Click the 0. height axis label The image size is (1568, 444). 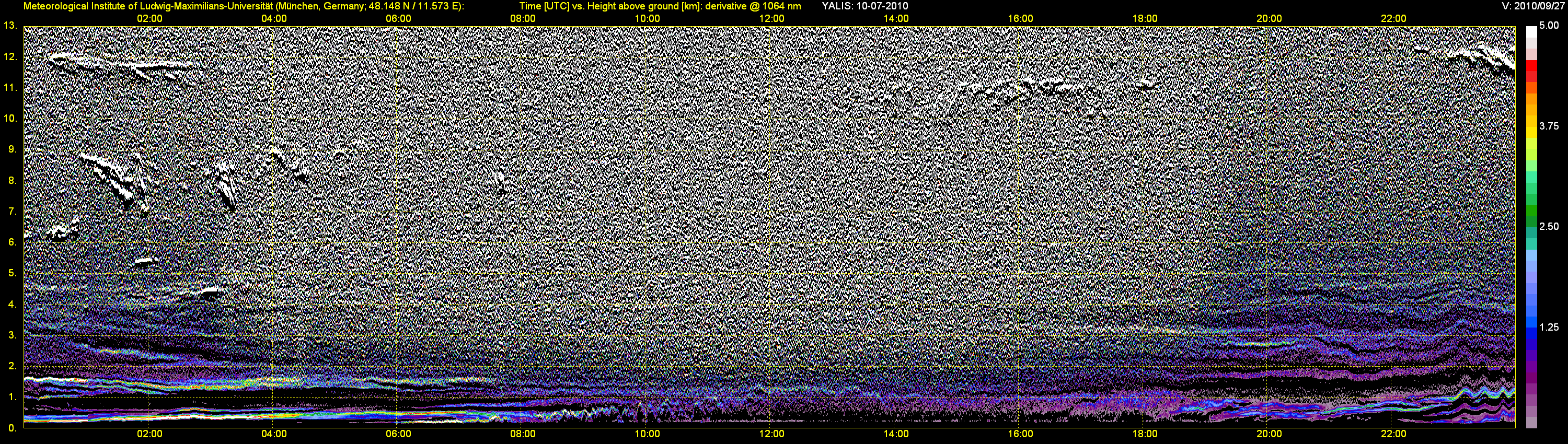(x=12, y=428)
